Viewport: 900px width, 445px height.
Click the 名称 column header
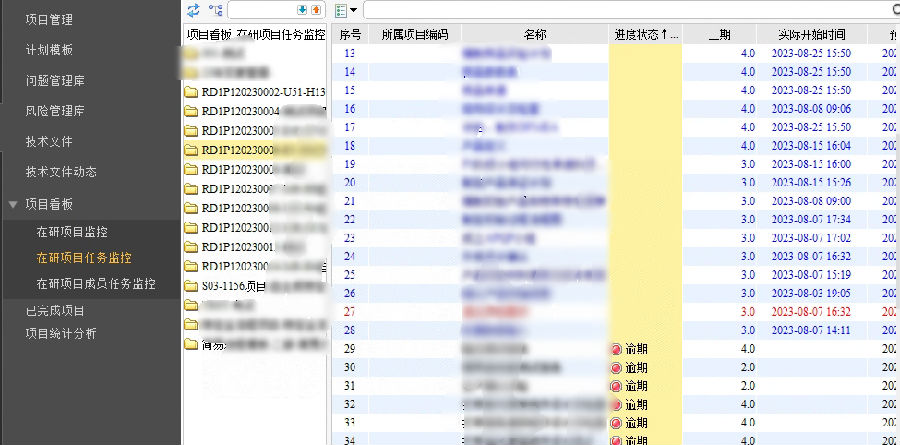coord(534,35)
